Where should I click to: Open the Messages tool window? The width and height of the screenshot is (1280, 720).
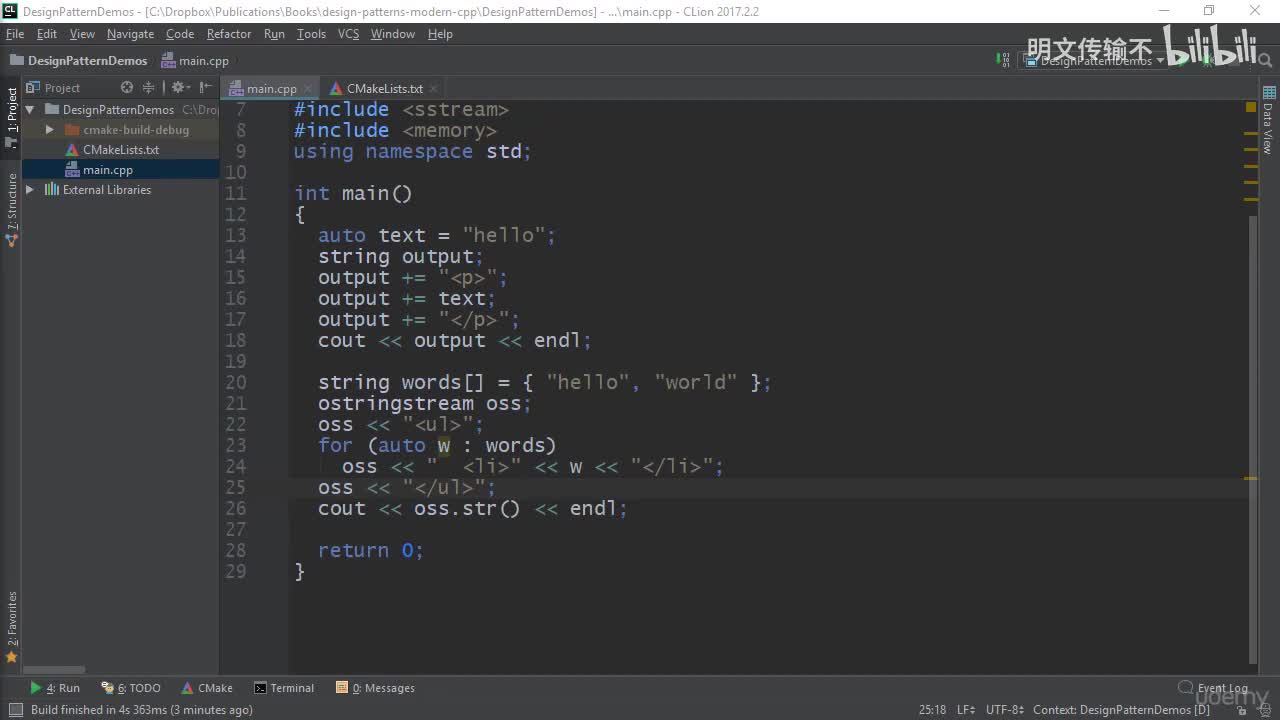pyautogui.click(x=375, y=688)
